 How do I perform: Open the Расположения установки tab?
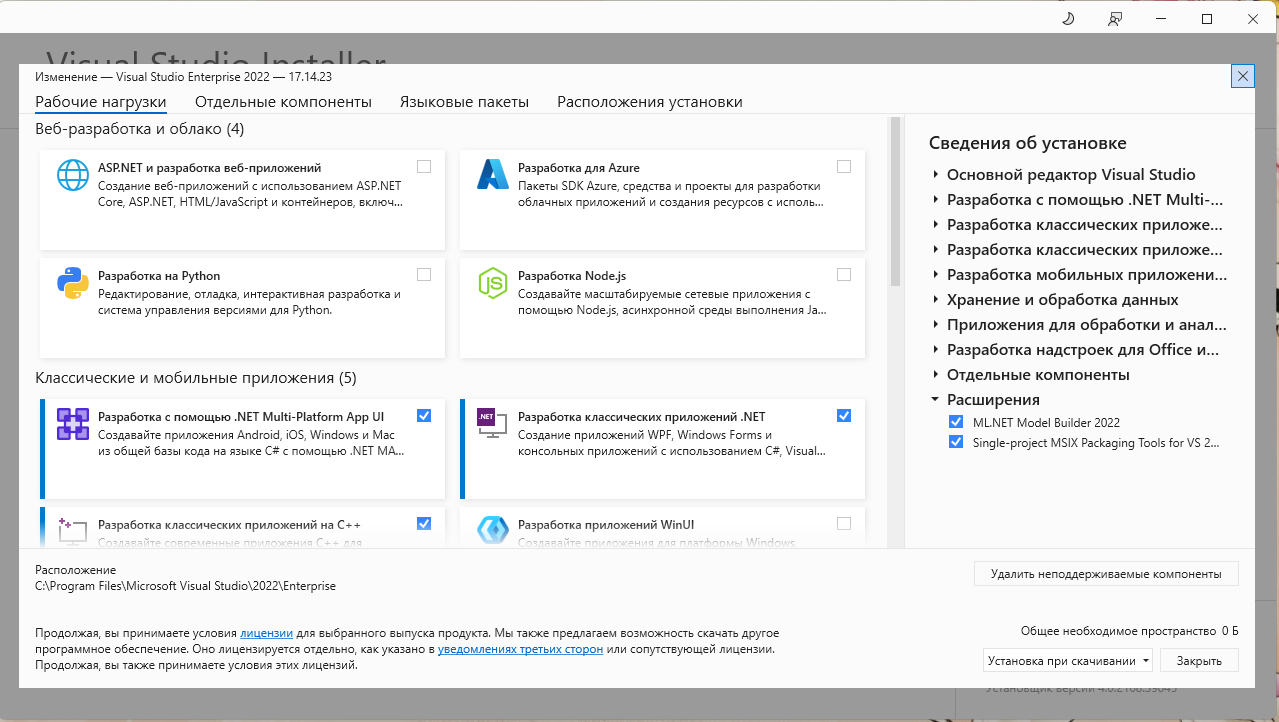click(650, 102)
